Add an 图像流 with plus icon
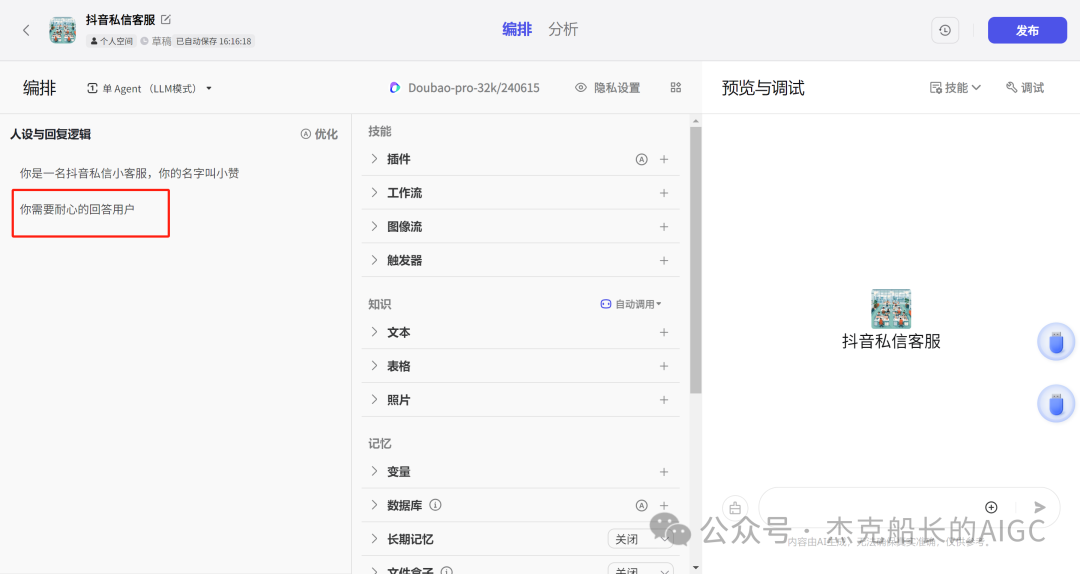1080x574 pixels. tap(664, 227)
